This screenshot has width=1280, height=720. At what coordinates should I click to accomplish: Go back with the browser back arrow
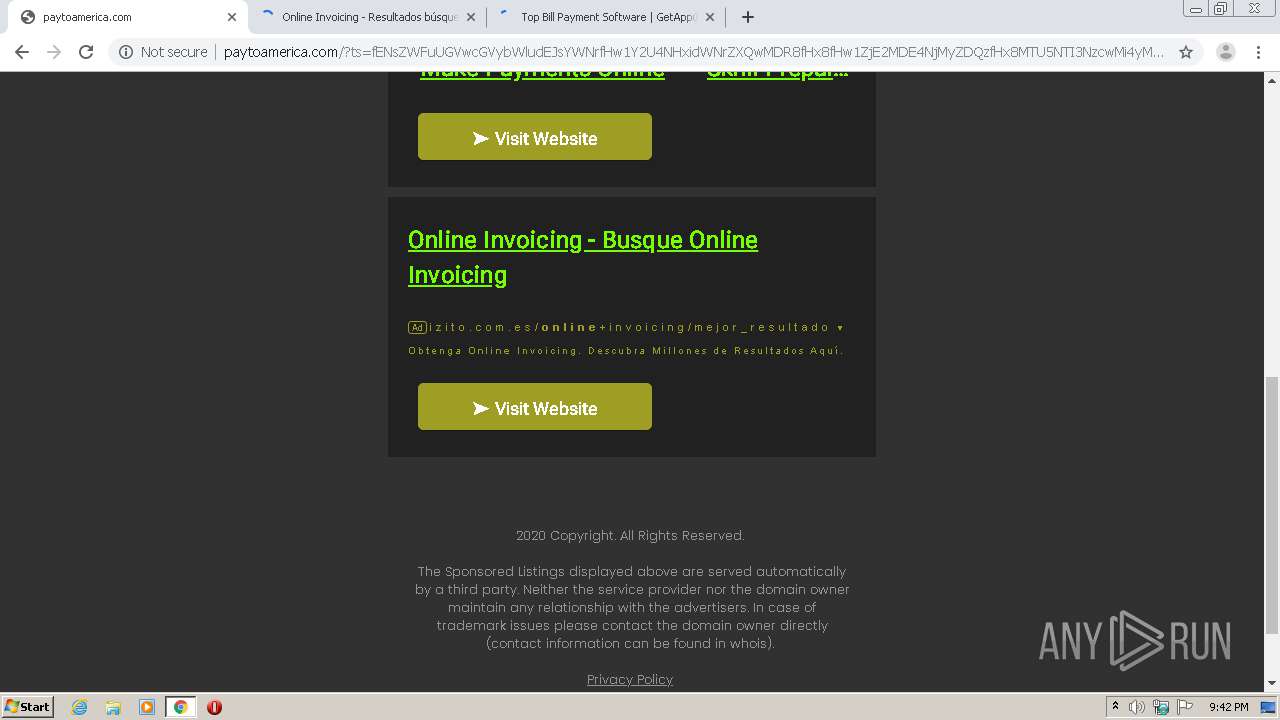tap(22, 52)
